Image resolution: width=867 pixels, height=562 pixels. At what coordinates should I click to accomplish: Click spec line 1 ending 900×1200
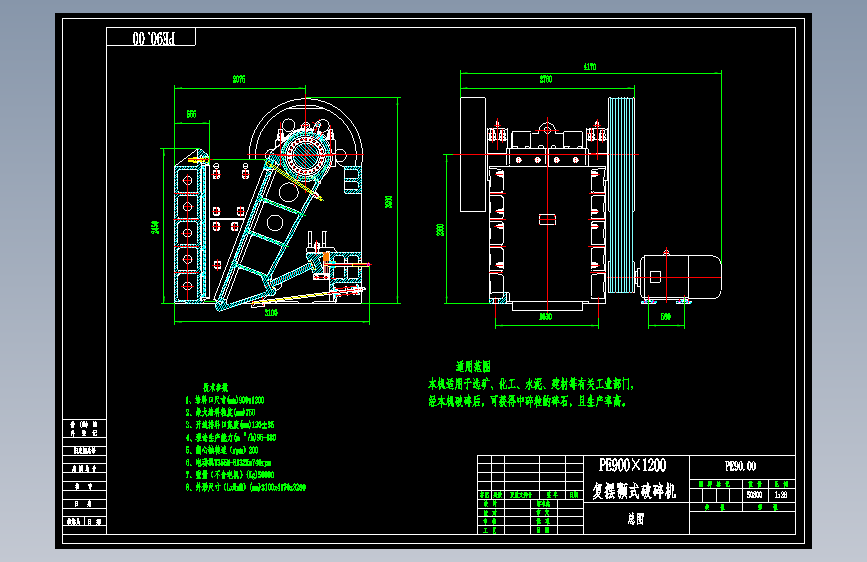pyautogui.click(x=225, y=400)
